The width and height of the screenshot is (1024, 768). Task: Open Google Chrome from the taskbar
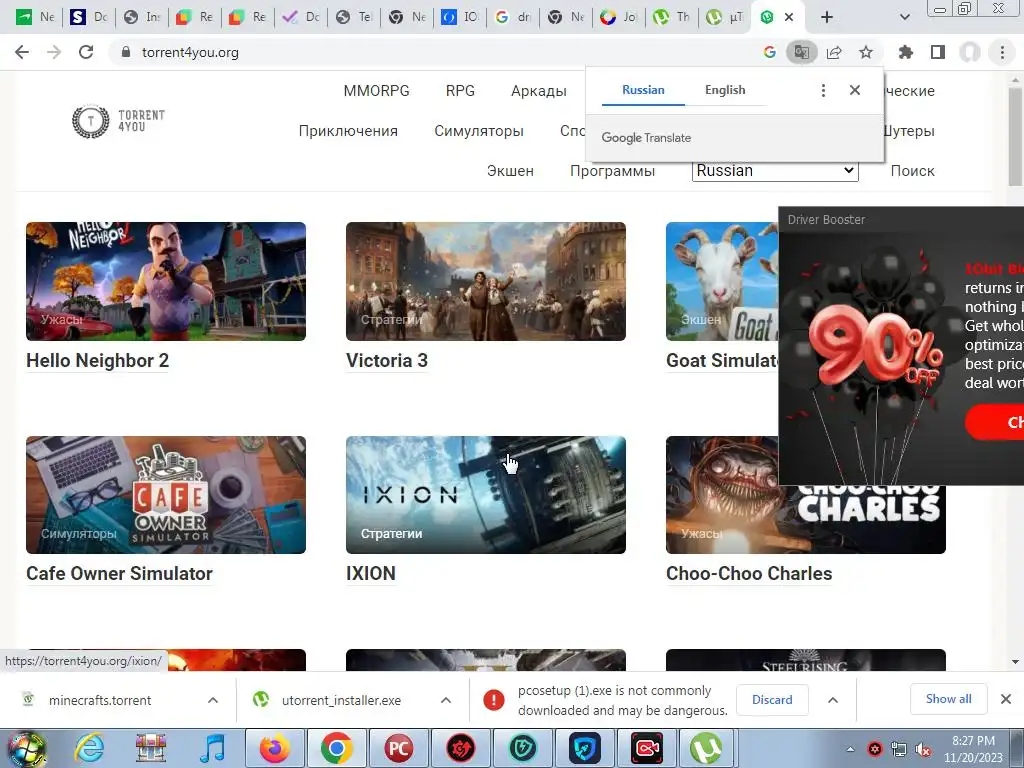336,748
